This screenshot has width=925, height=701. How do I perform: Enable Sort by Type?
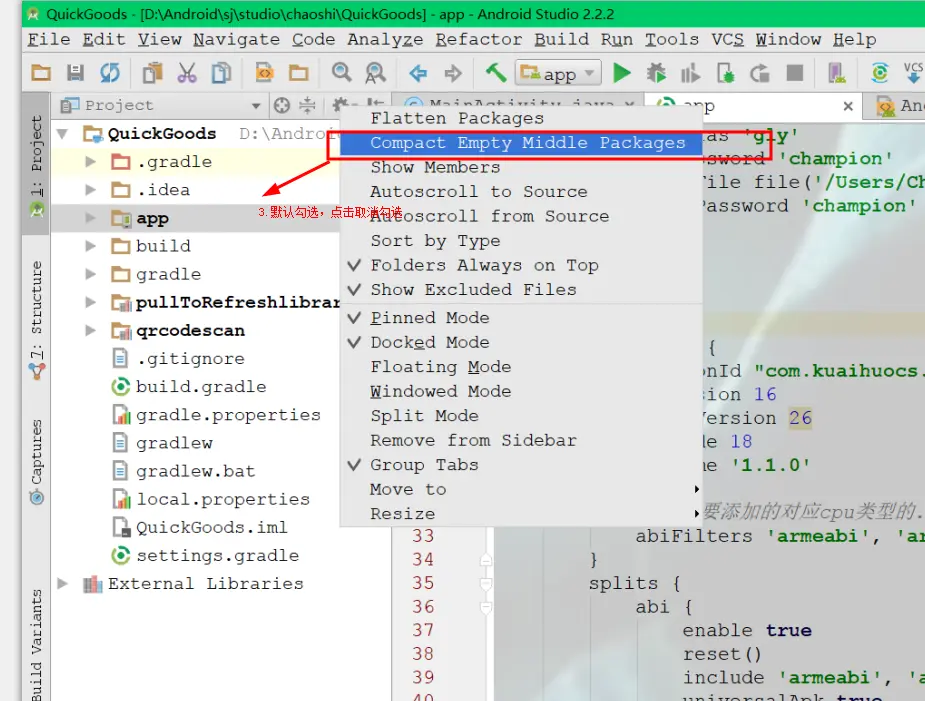[x=521, y=241]
